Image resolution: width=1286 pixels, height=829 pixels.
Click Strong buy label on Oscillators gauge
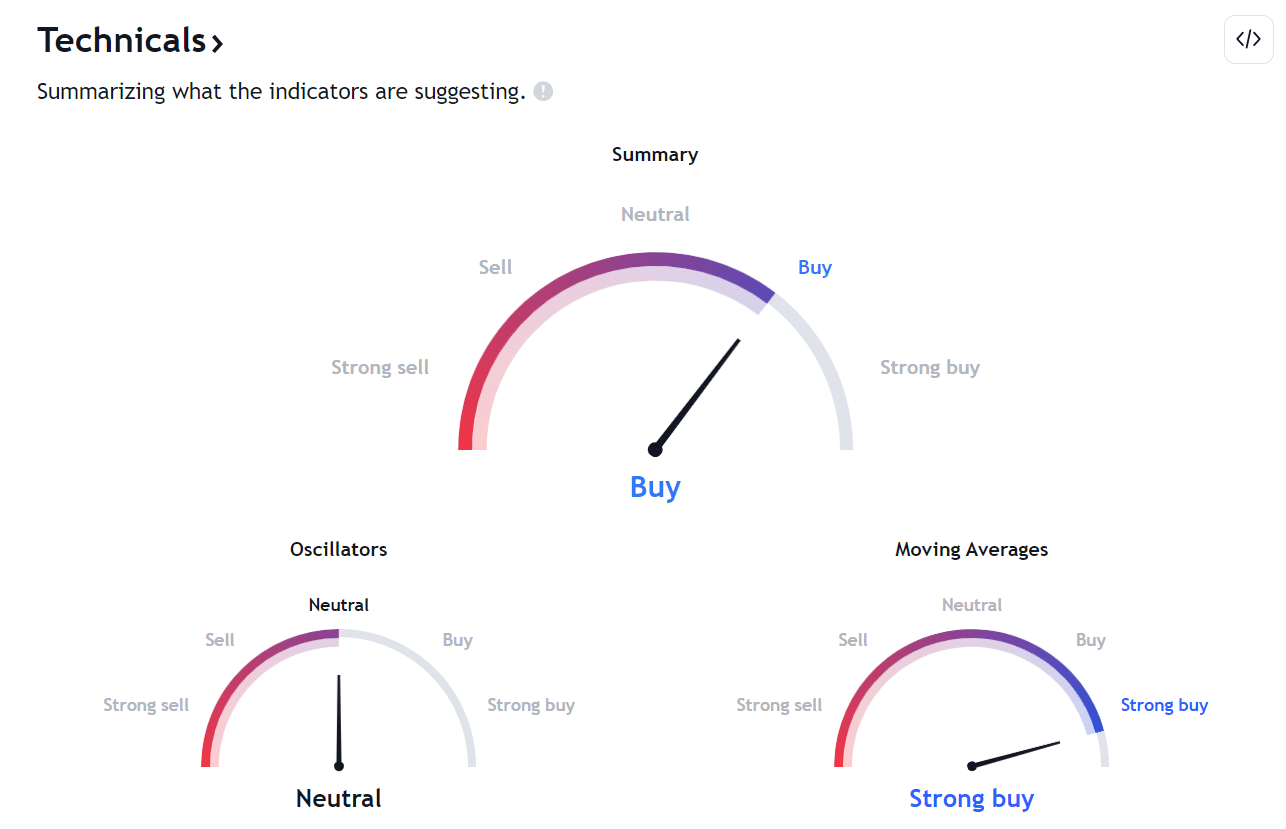tap(531, 705)
